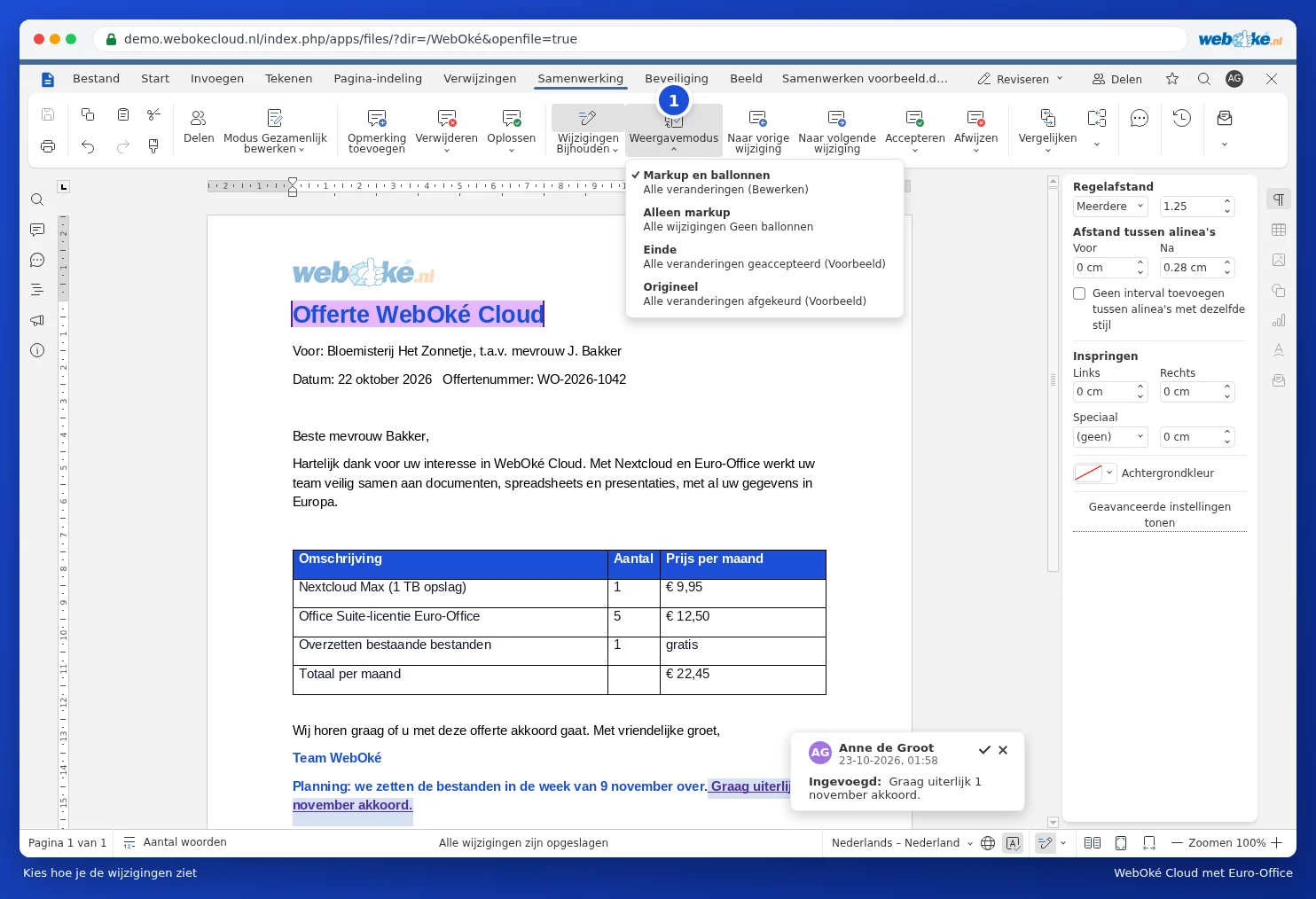This screenshot has height=899, width=1316.
Task: Switch to the Beveiliging tab
Action: click(677, 79)
